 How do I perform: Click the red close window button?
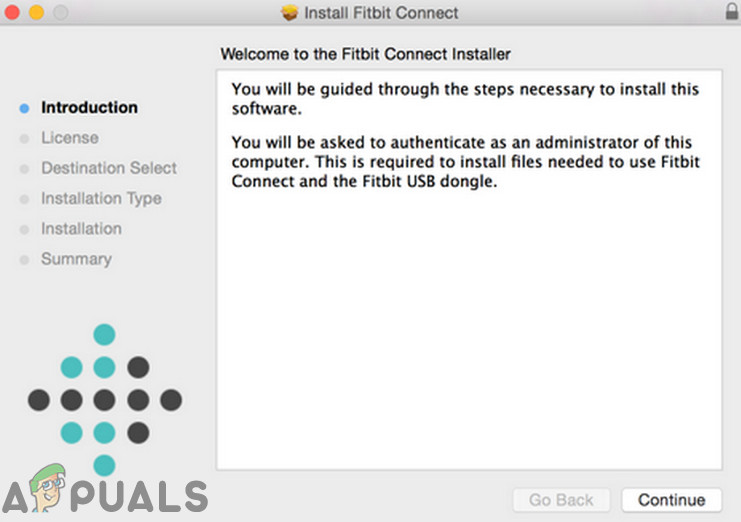click(x=13, y=13)
